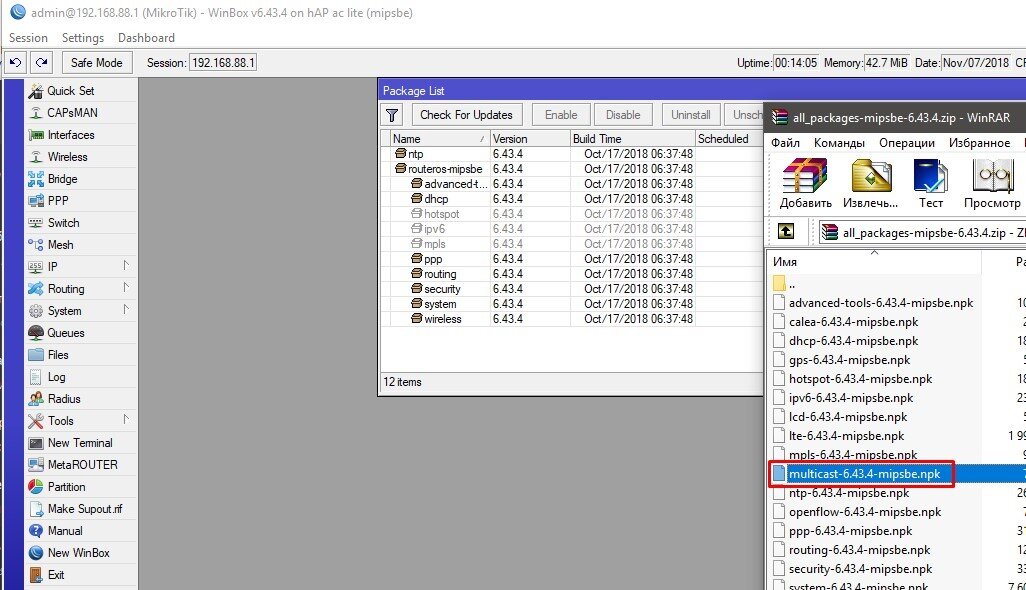Viewport: 1026px width, 590px height.
Task: Open Файл menu in WinRAR
Action: click(785, 143)
